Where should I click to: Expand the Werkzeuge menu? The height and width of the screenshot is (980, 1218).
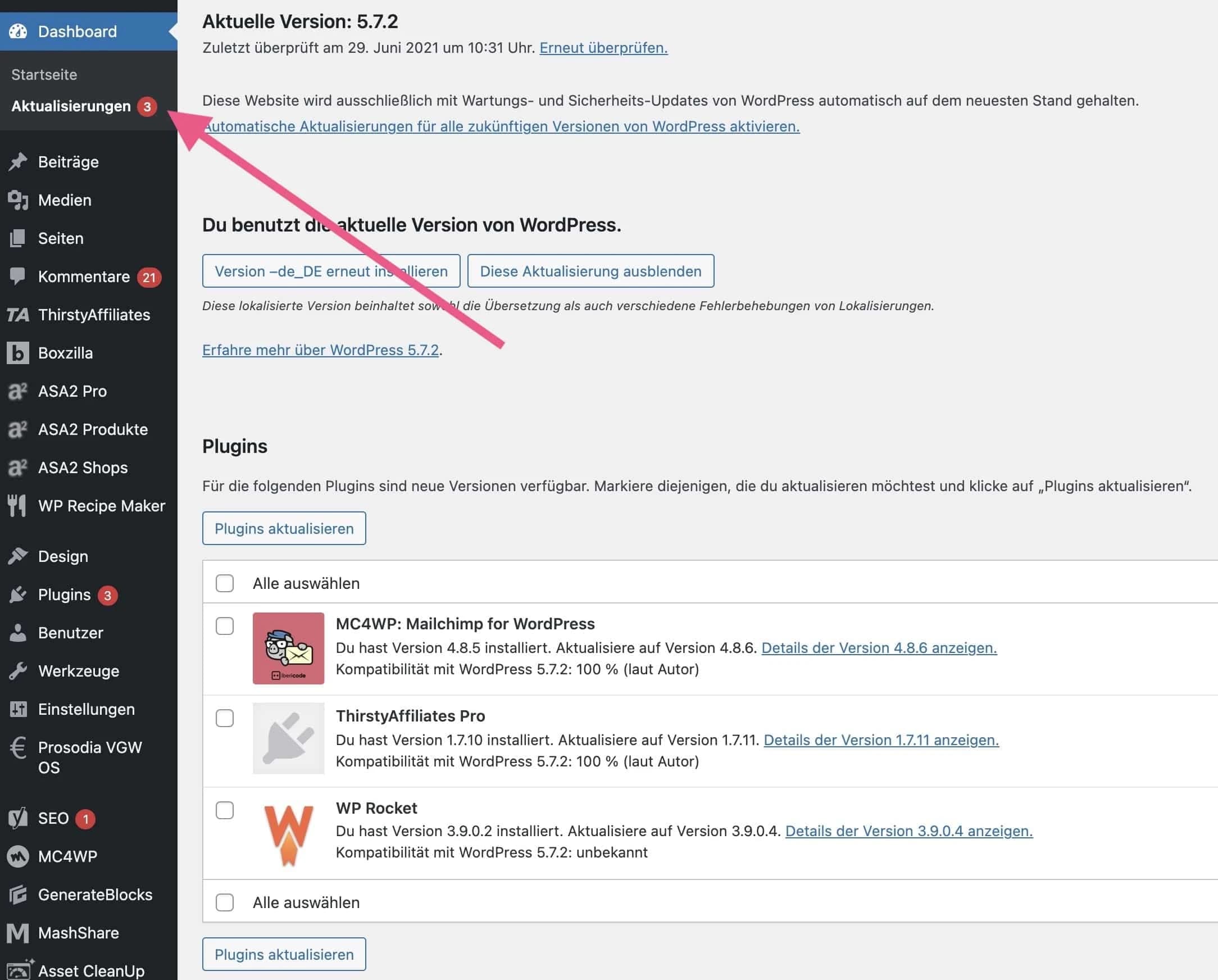pyautogui.click(x=77, y=671)
